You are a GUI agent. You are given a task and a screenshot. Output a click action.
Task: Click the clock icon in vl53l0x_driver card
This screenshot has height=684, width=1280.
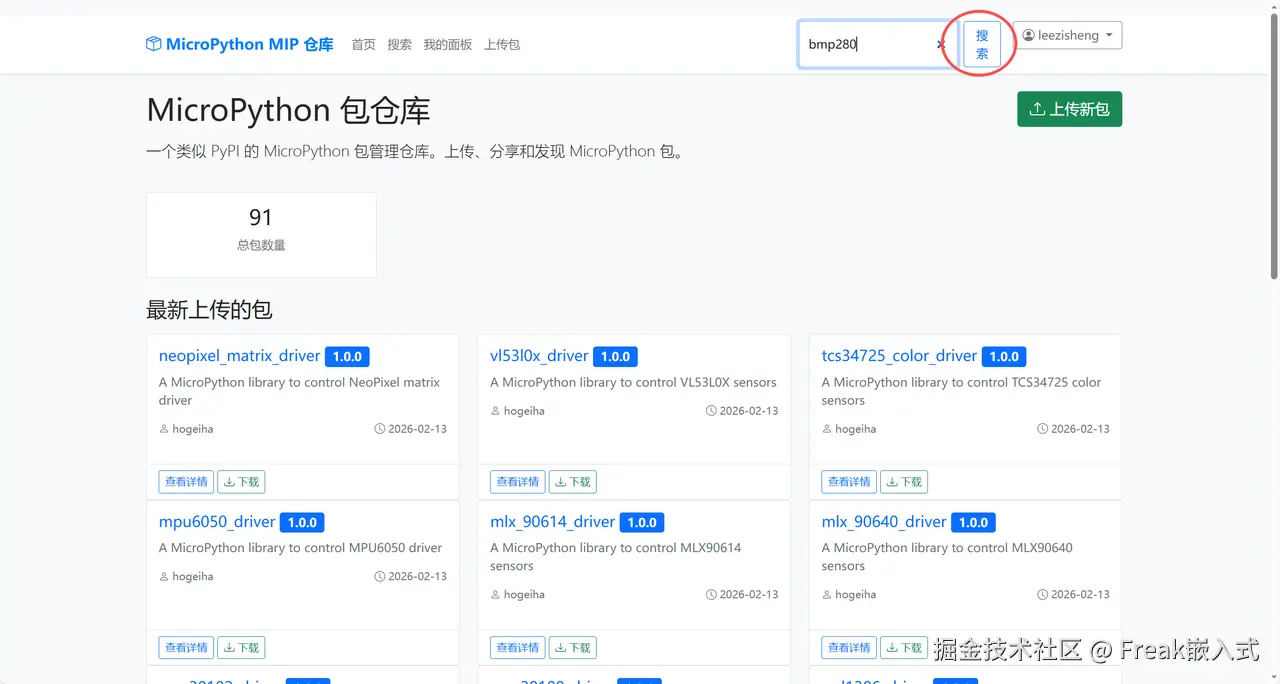pyautogui.click(x=711, y=411)
